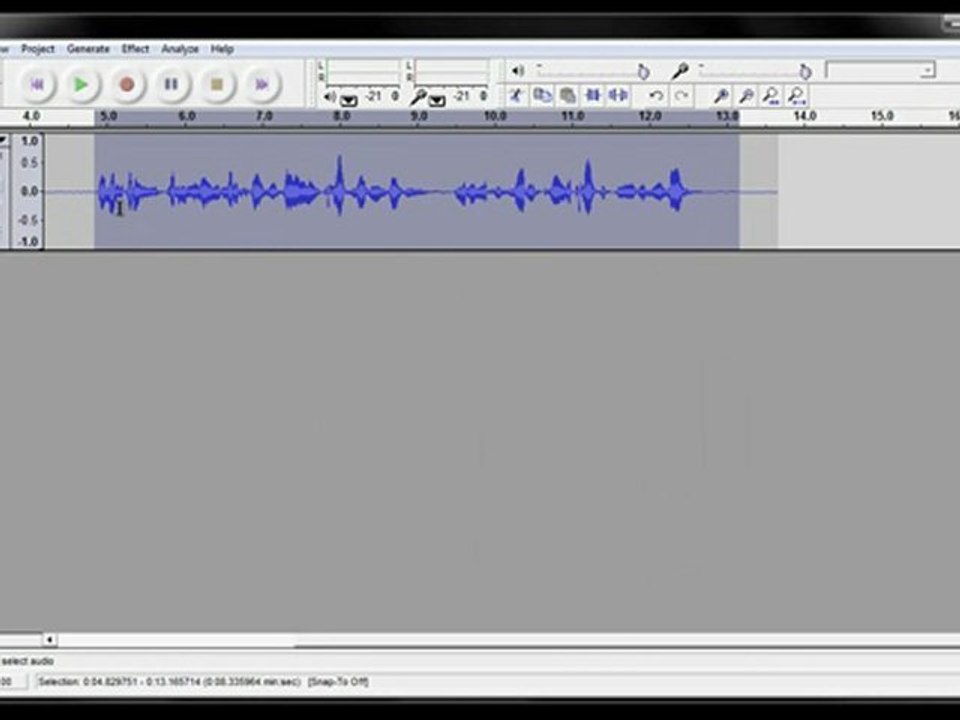This screenshot has height=720, width=960.
Task: Click the 8.0 mark on the timeline ruler
Action: tap(342, 116)
